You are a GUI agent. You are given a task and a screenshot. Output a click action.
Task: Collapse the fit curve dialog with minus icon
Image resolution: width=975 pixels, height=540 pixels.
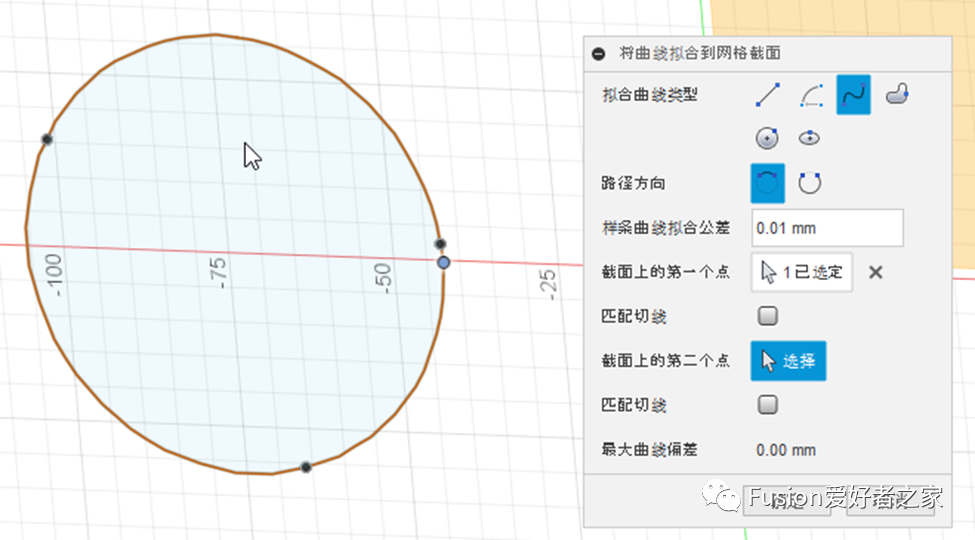click(598, 54)
